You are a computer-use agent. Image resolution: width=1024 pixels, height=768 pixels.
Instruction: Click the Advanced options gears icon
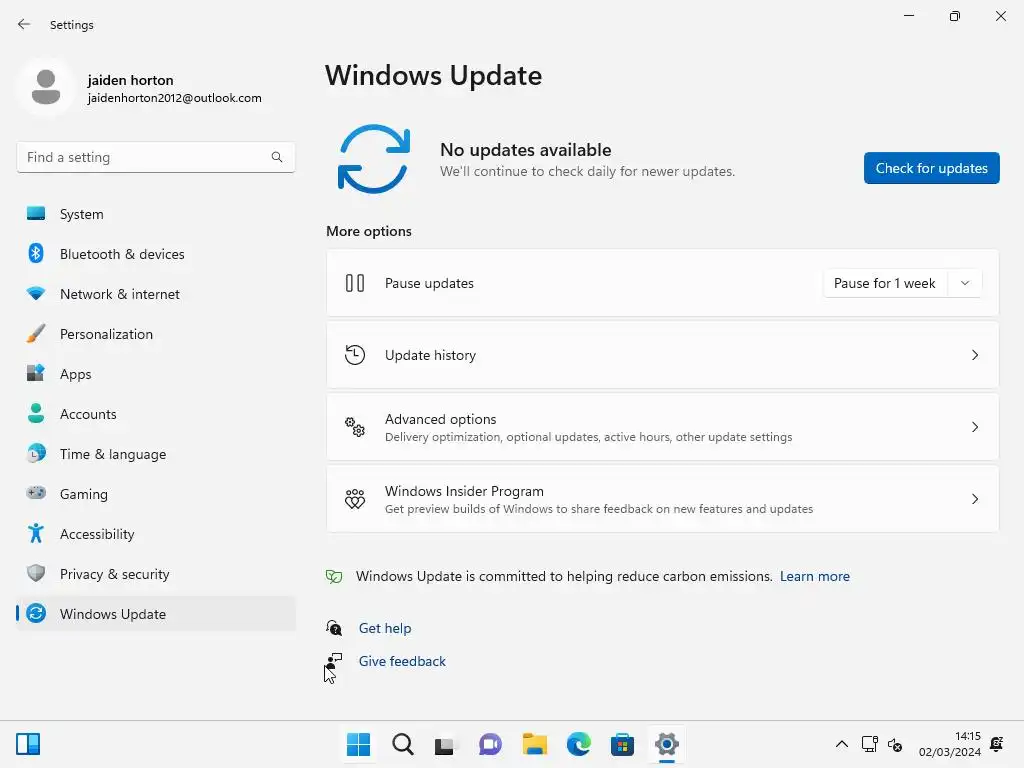pos(355,427)
